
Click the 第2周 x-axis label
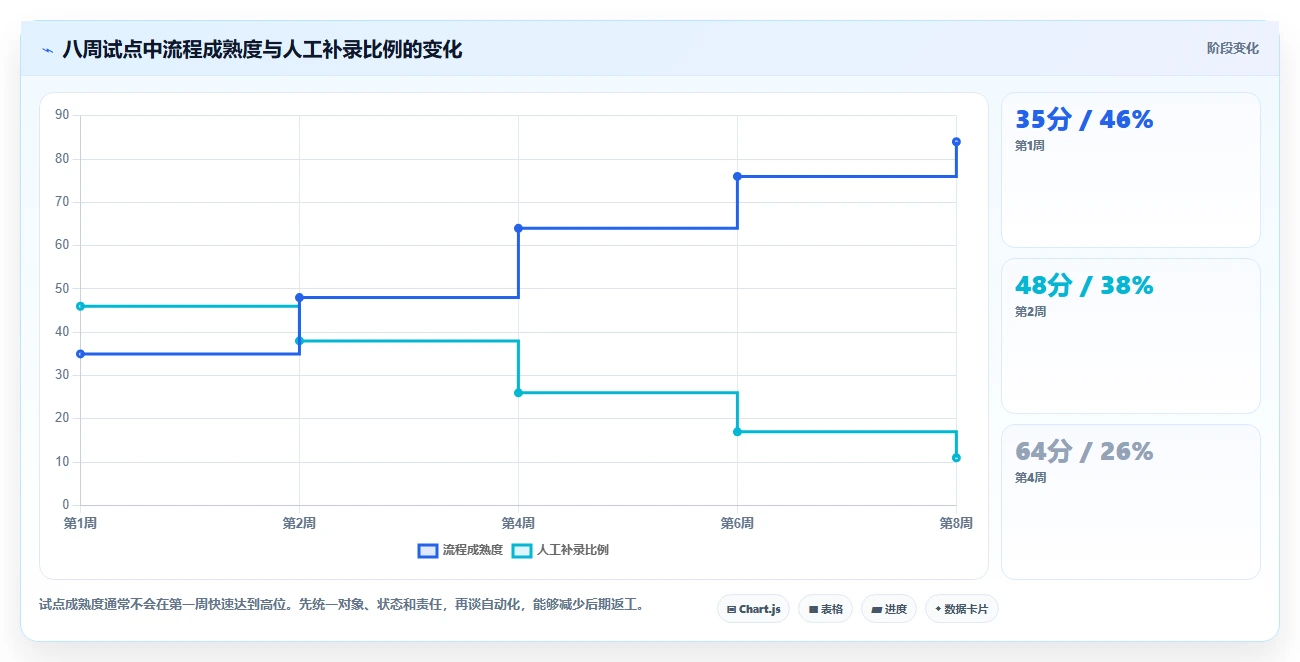[x=299, y=523]
